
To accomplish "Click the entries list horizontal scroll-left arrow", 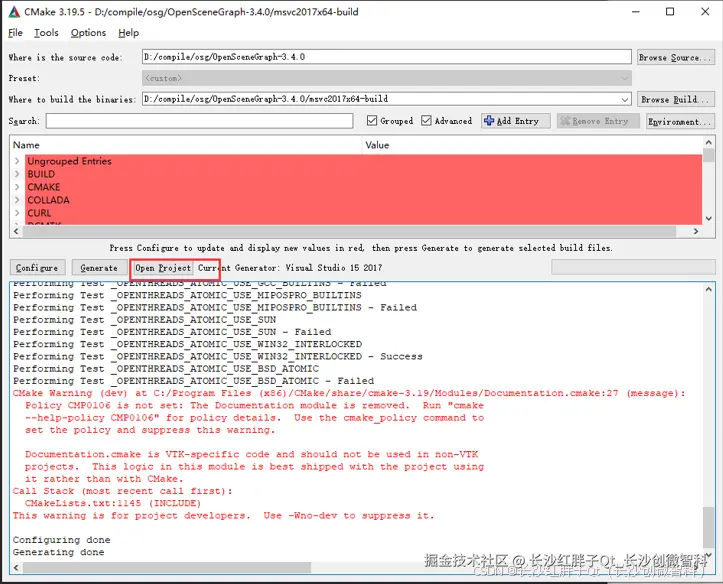I will [x=16, y=231].
